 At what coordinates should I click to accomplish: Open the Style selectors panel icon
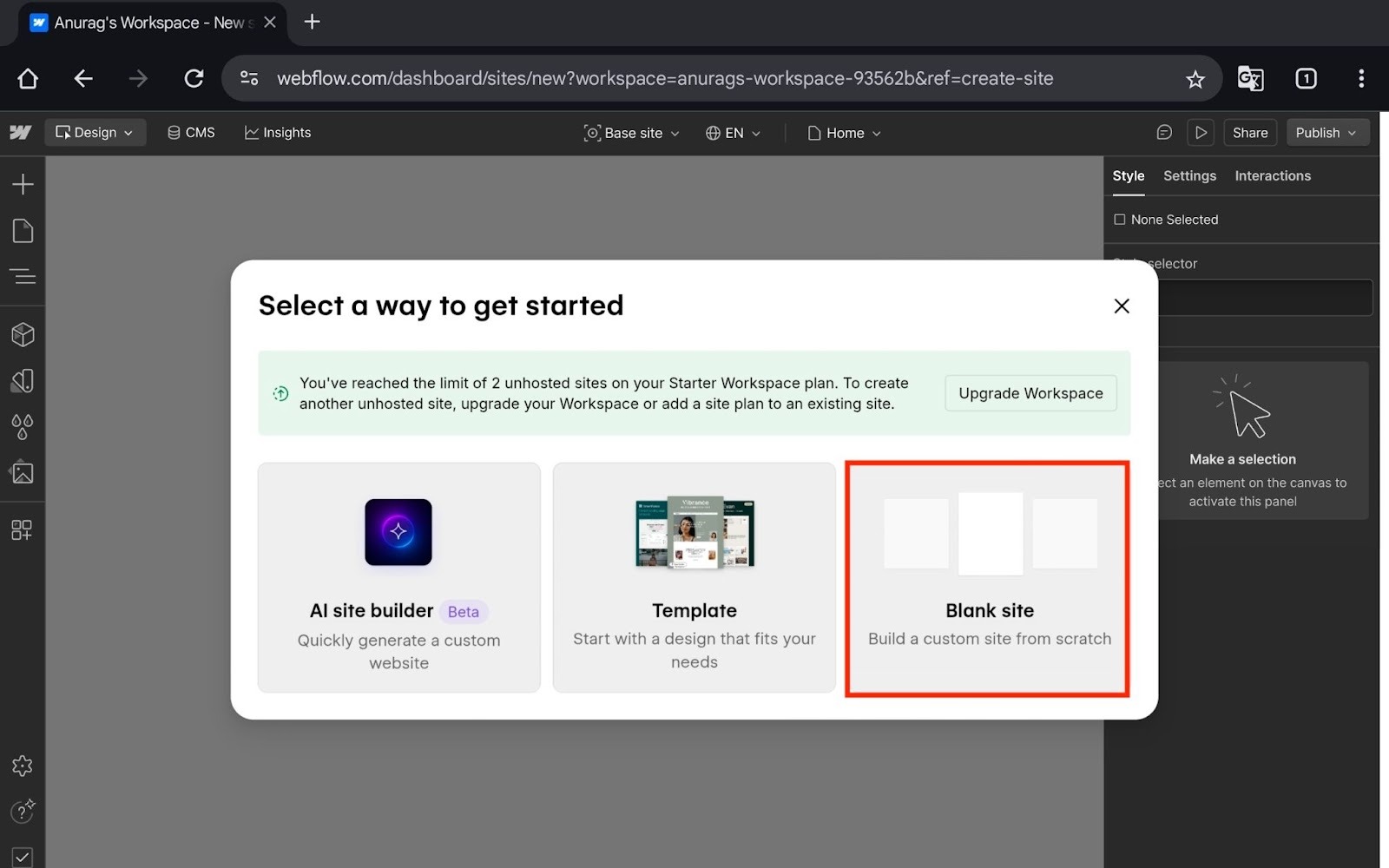[23, 380]
